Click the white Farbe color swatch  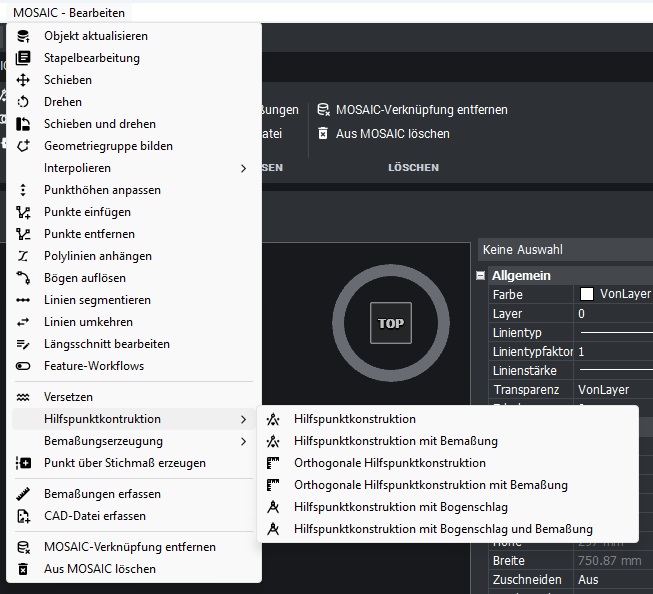pos(587,295)
